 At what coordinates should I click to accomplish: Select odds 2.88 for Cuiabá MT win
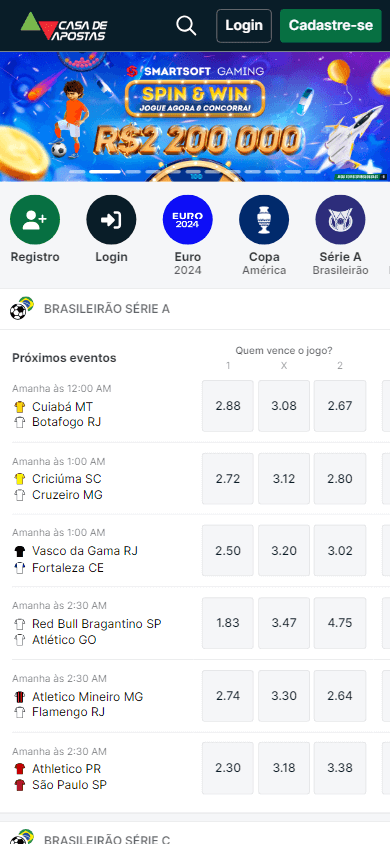[x=228, y=406]
